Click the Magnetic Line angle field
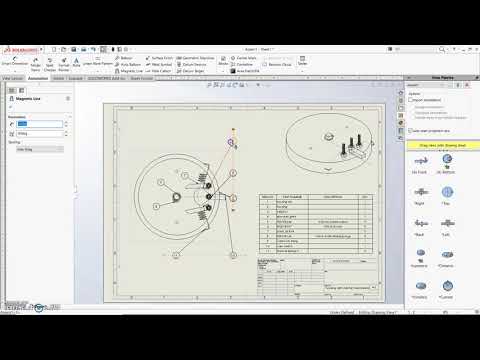This screenshot has width=480, height=360. point(39,134)
